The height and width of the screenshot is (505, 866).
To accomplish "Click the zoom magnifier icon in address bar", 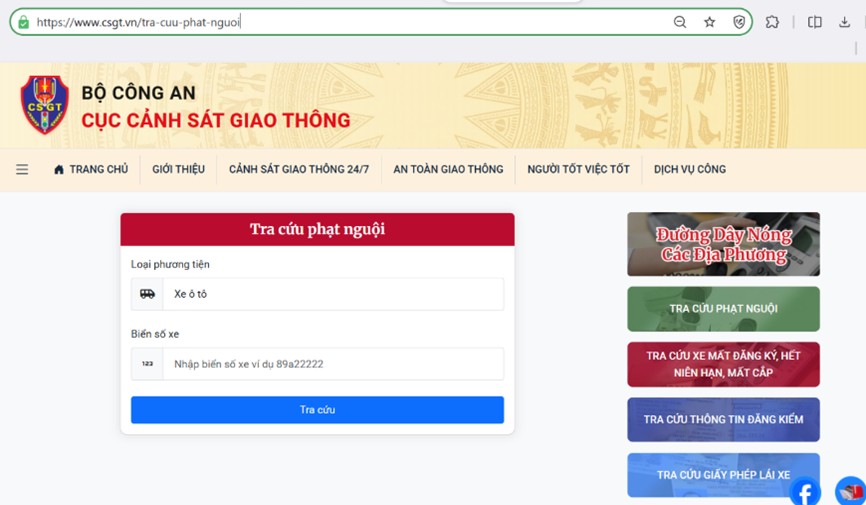I will (x=680, y=22).
